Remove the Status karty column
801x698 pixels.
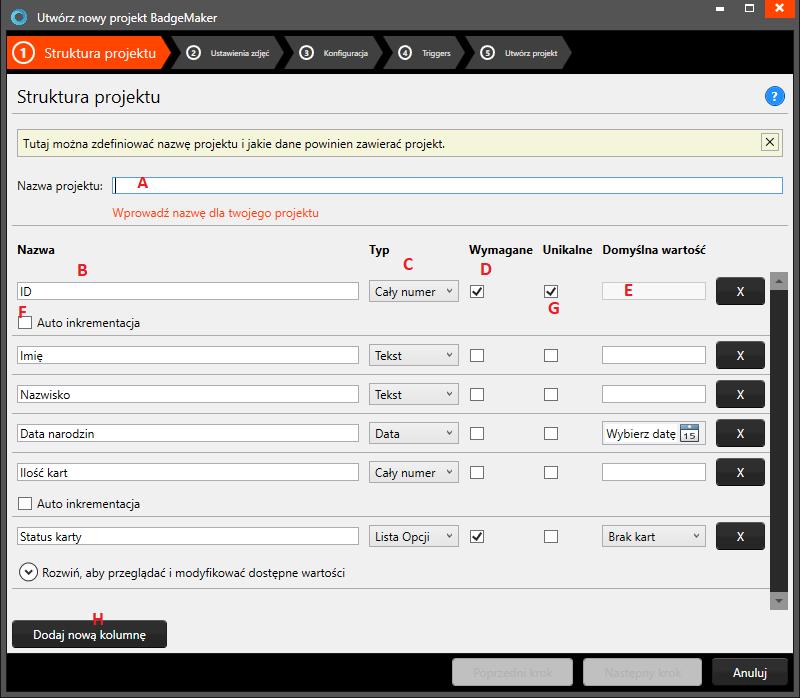[x=740, y=536]
